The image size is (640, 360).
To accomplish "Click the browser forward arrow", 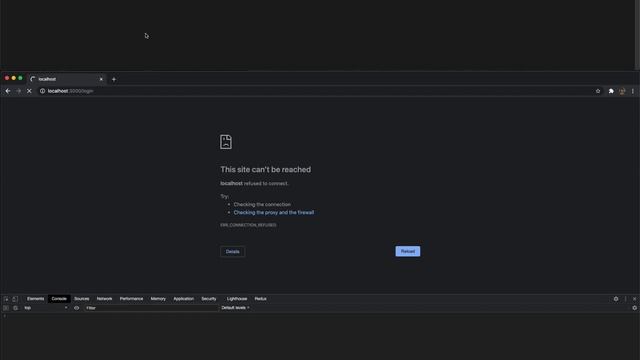I will 18,91.
